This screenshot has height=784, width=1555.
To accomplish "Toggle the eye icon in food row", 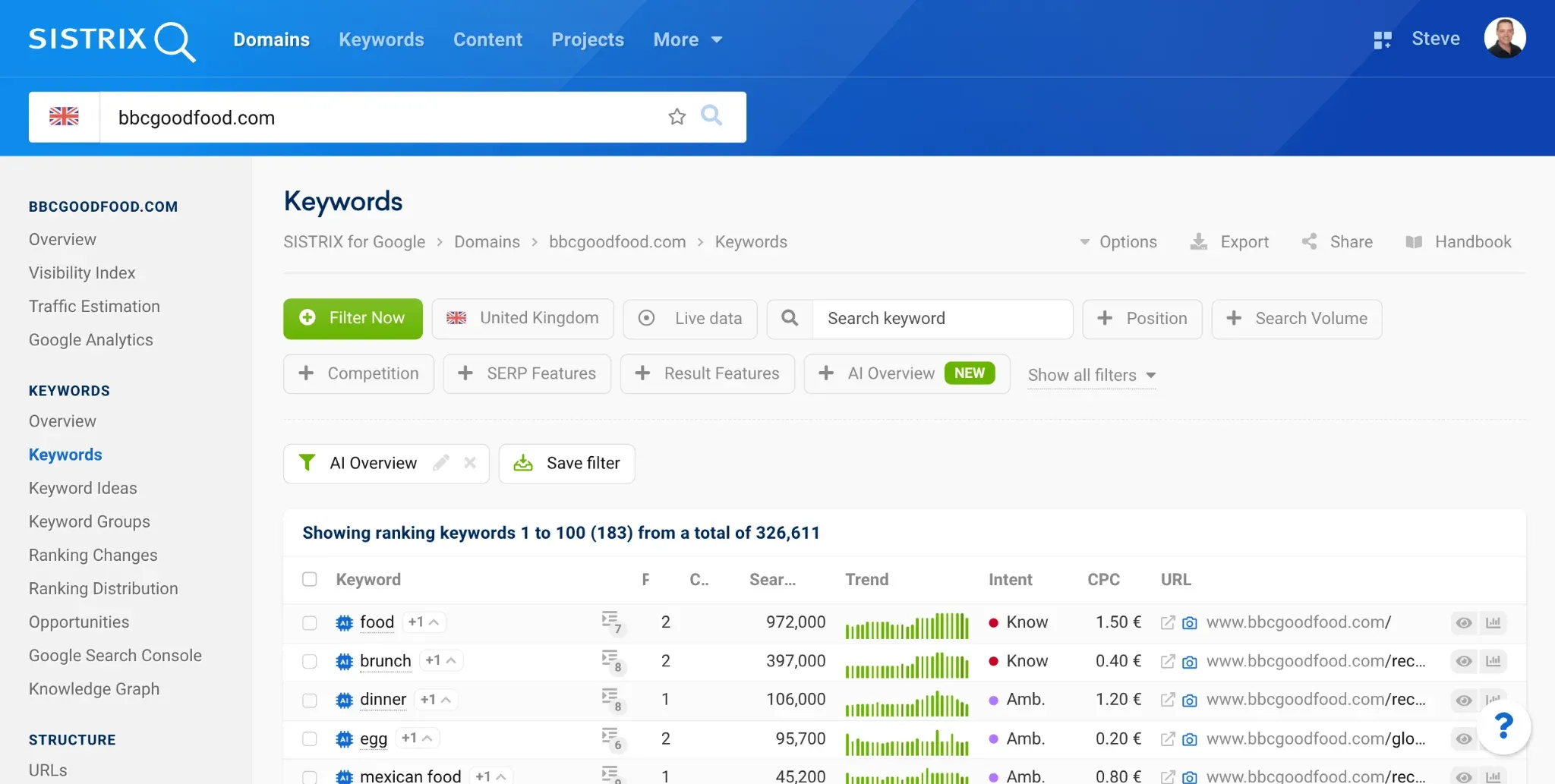I will coord(1464,622).
